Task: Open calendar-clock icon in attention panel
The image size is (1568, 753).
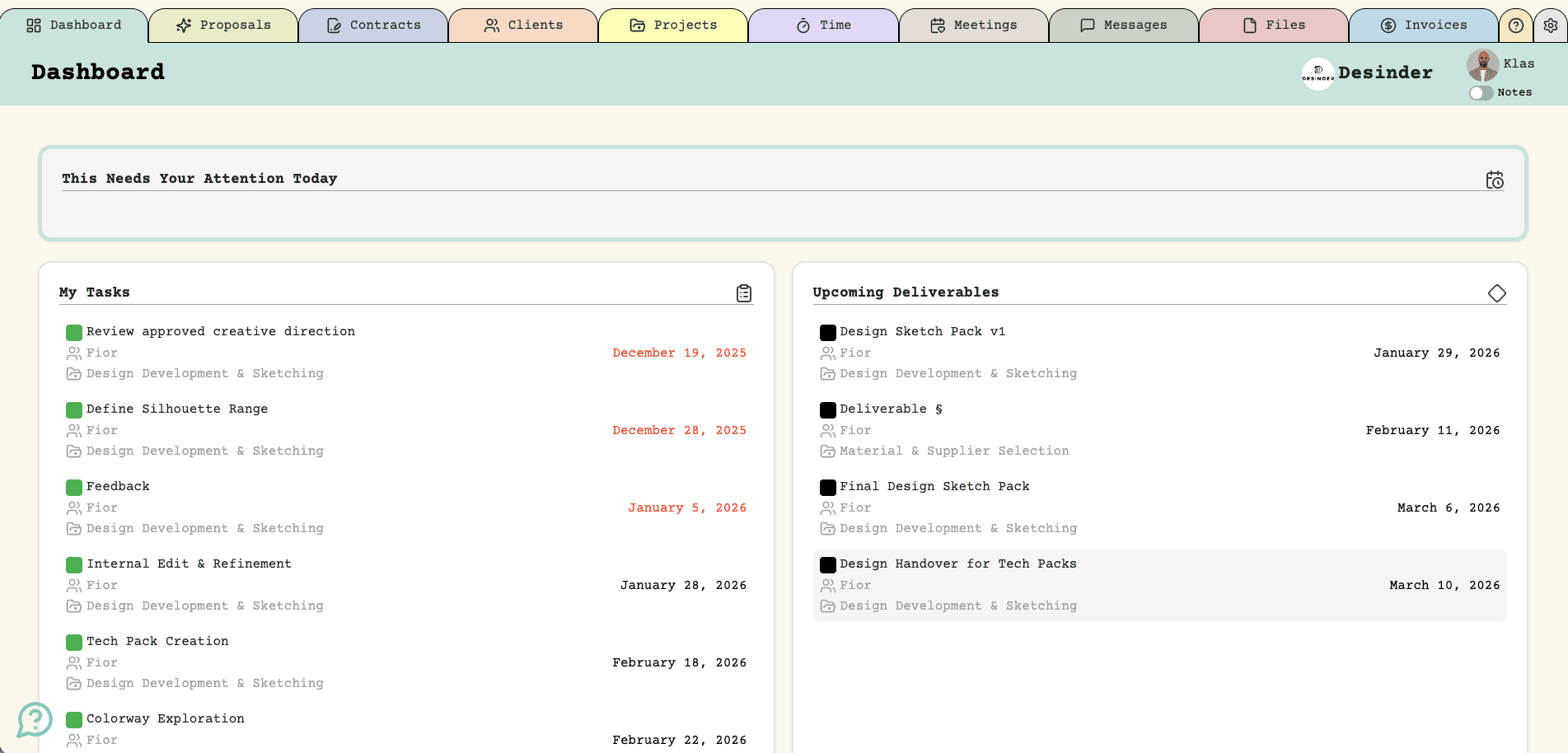Action: point(1495,180)
